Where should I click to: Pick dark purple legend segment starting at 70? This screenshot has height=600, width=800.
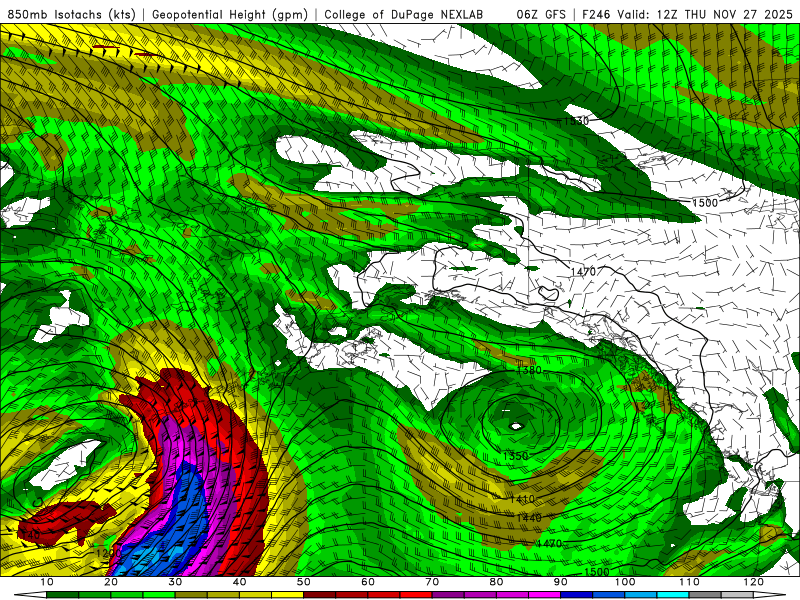[448, 595]
